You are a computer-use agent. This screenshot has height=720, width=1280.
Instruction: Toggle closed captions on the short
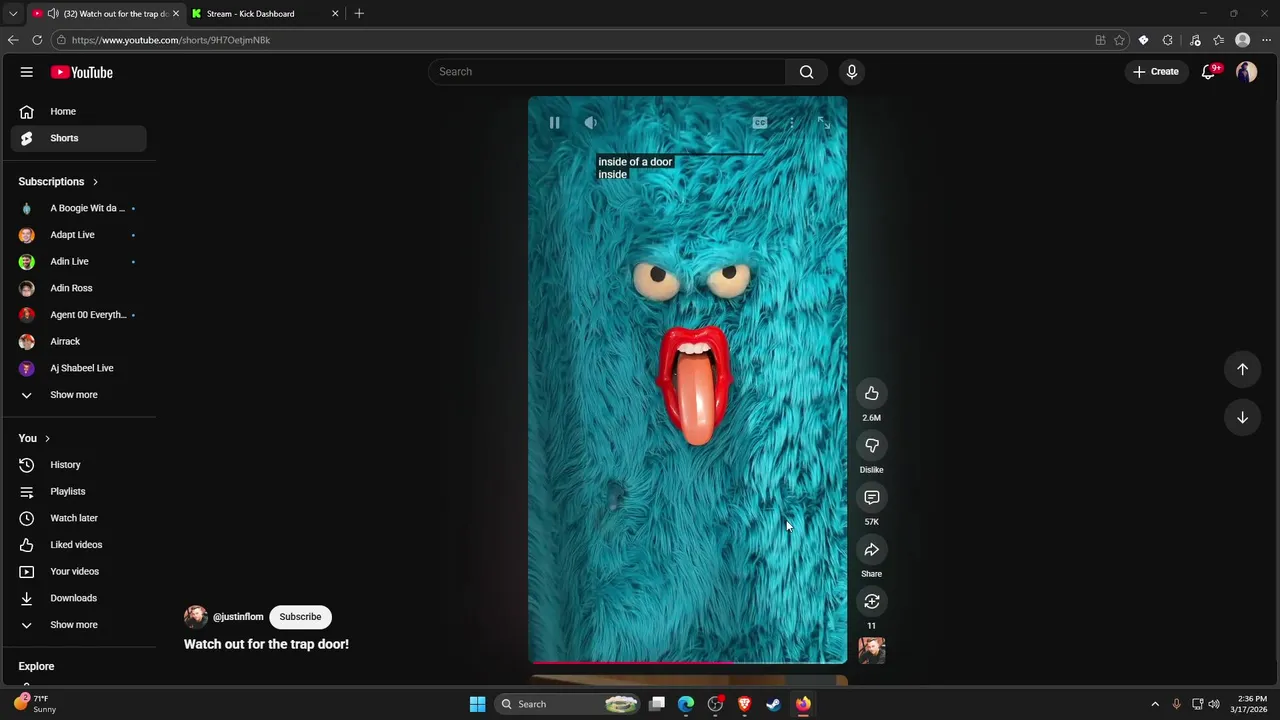click(x=760, y=122)
